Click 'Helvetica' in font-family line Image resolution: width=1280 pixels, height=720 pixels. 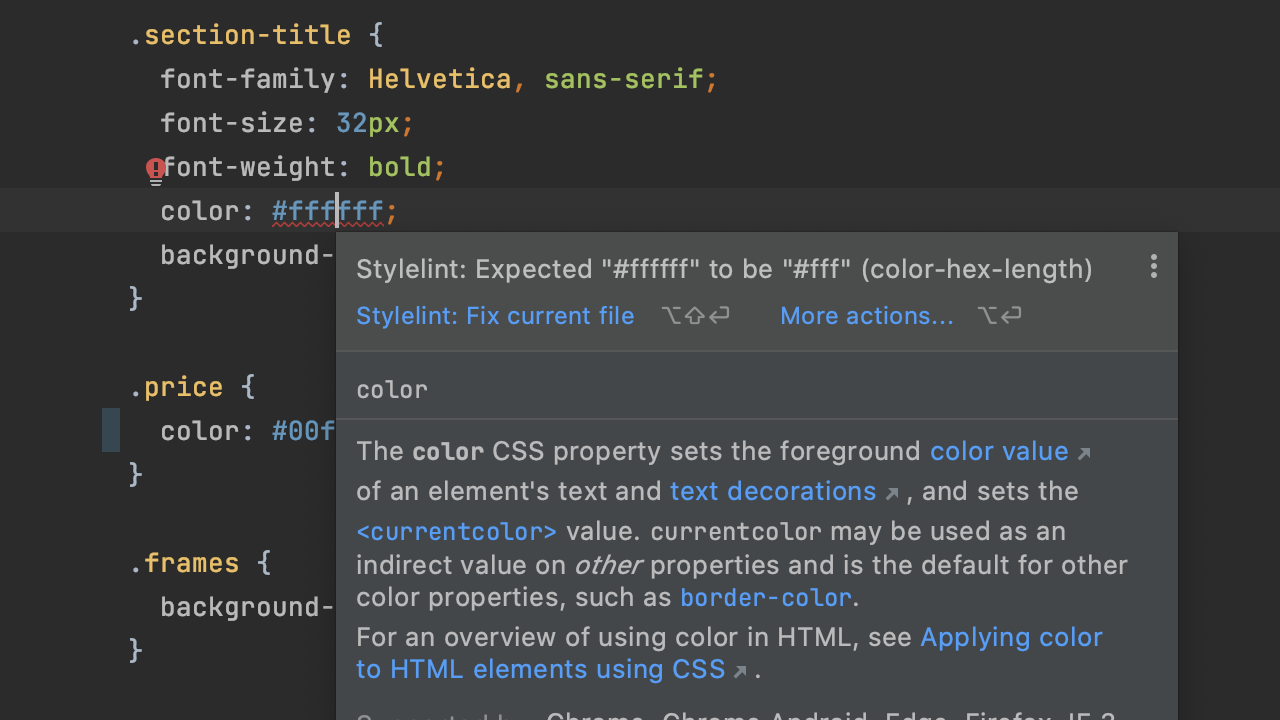point(440,79)
